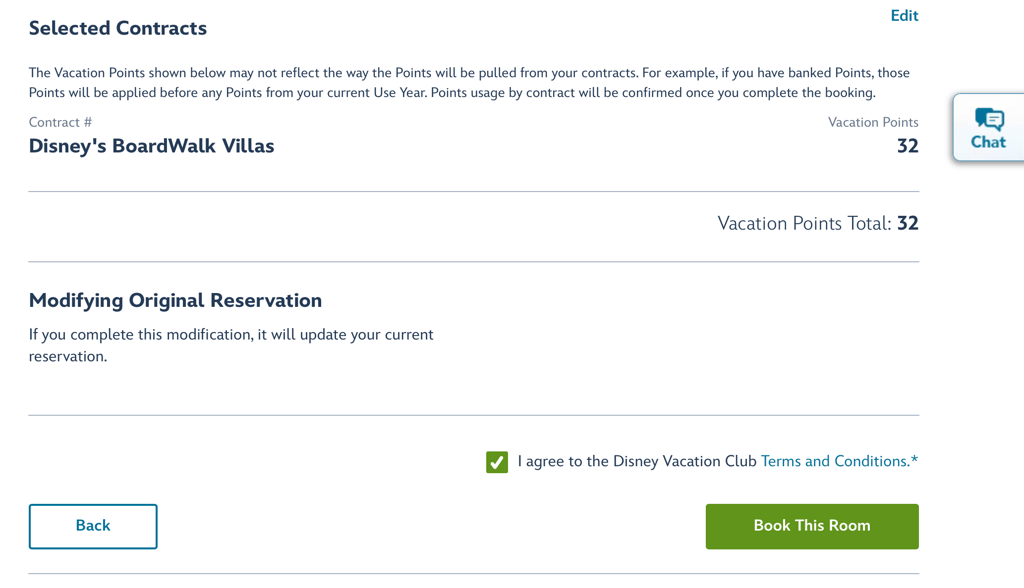Click the contract's 32 points value
This screenshot has width=1024, height=588.
click(x=907, y=146)
